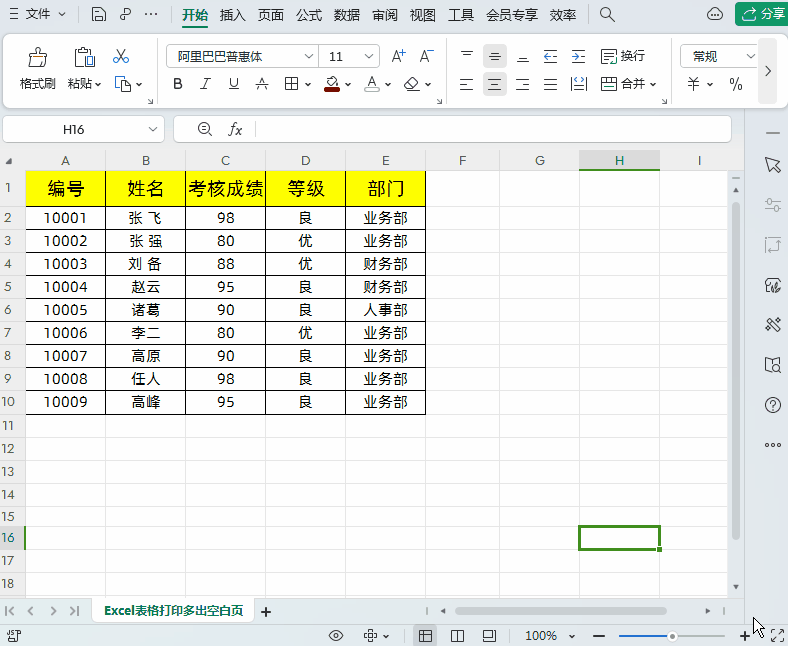This screenshot has height=646, width=788.
Task: Open the Paste (粘贴) options dropdown
Action: 98,84
